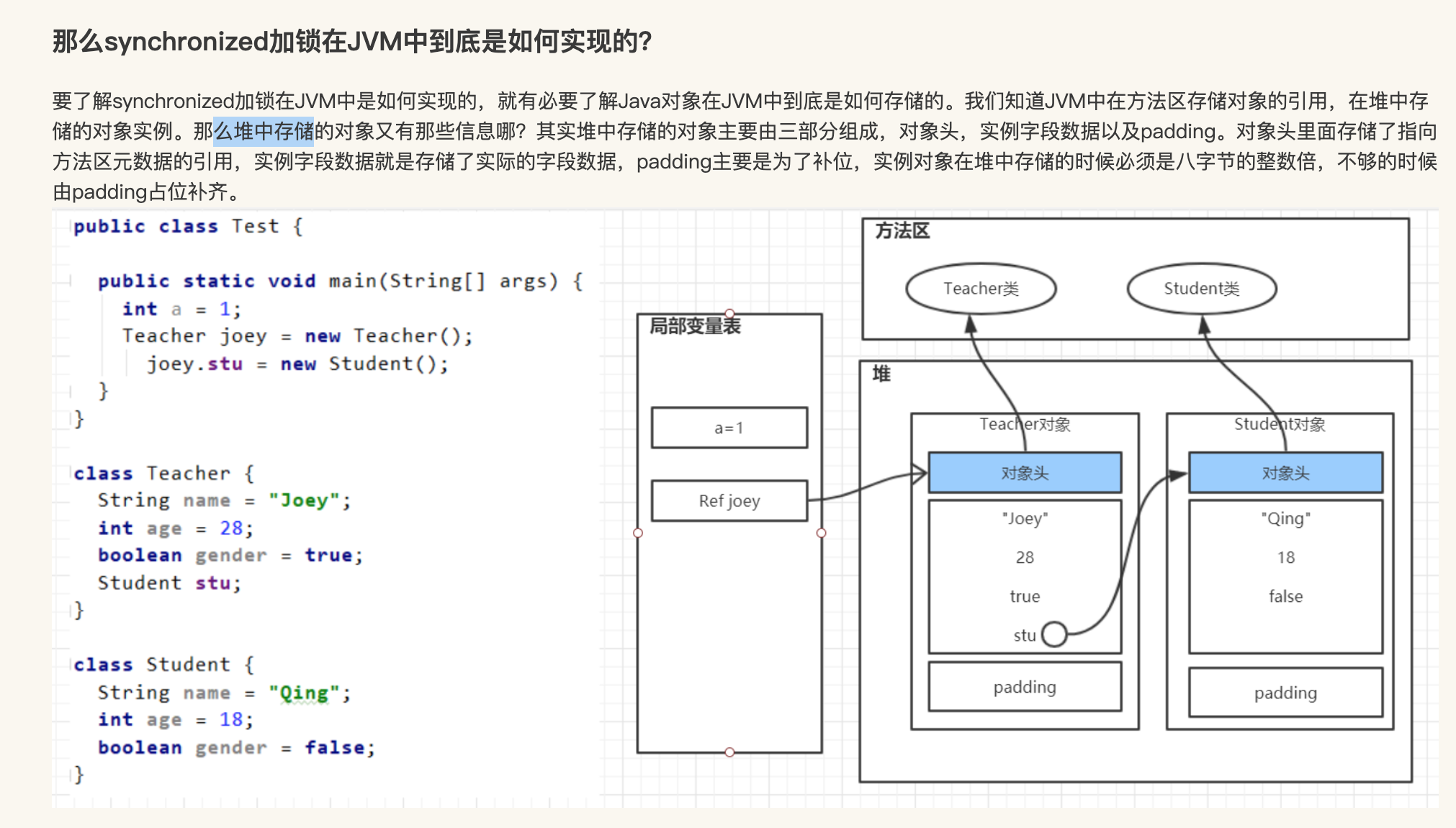Screen dimensions: 1456x828
Task: Click the 堆 label of the heap box
Action: coord(881,374)
